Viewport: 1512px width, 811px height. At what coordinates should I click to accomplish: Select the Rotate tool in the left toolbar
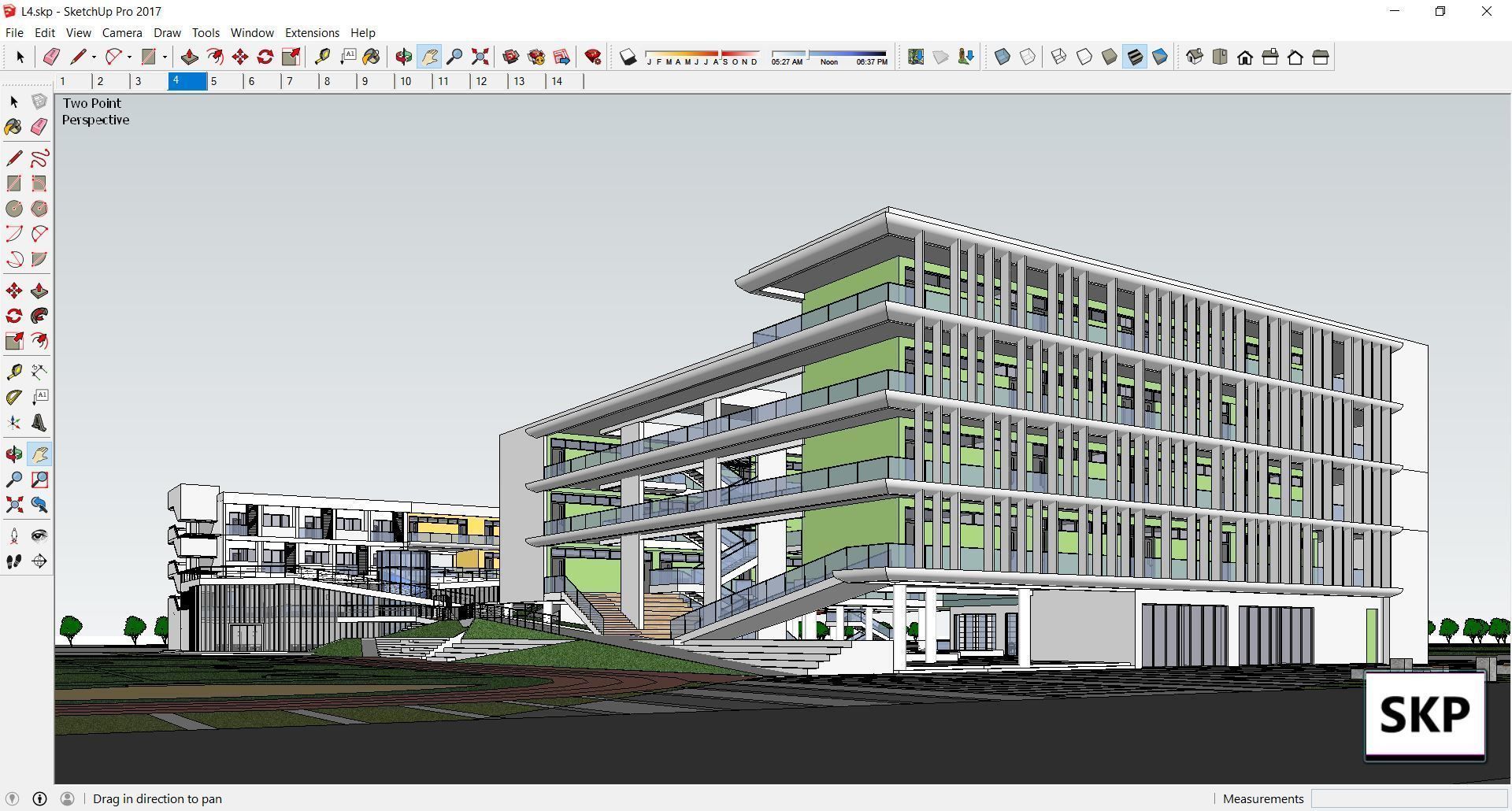14,316
